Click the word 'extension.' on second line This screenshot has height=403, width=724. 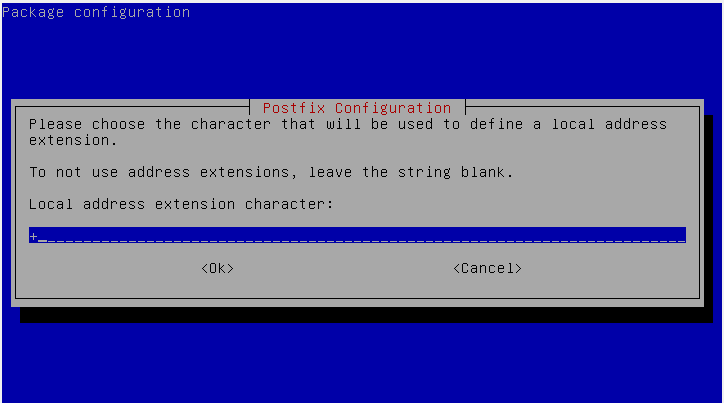click(x=73, y=140)
